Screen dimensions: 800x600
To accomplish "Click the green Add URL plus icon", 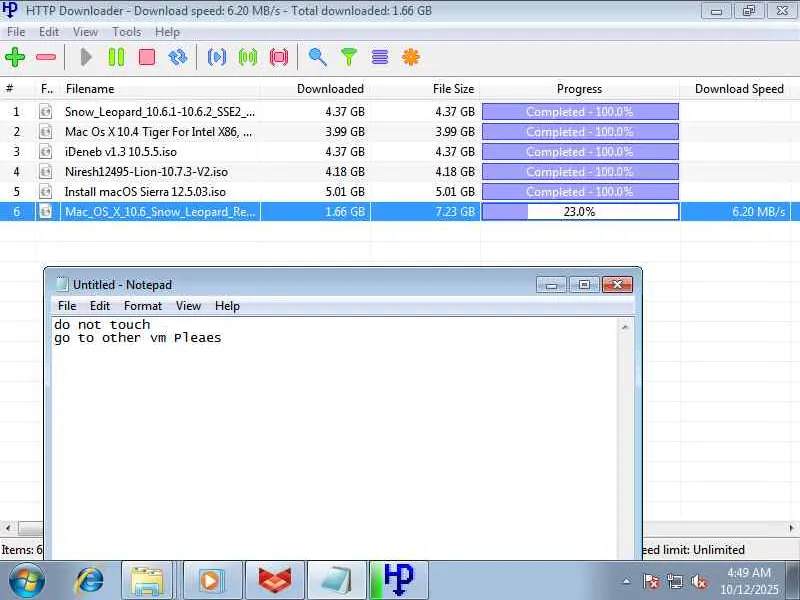I will coord(15,57).
